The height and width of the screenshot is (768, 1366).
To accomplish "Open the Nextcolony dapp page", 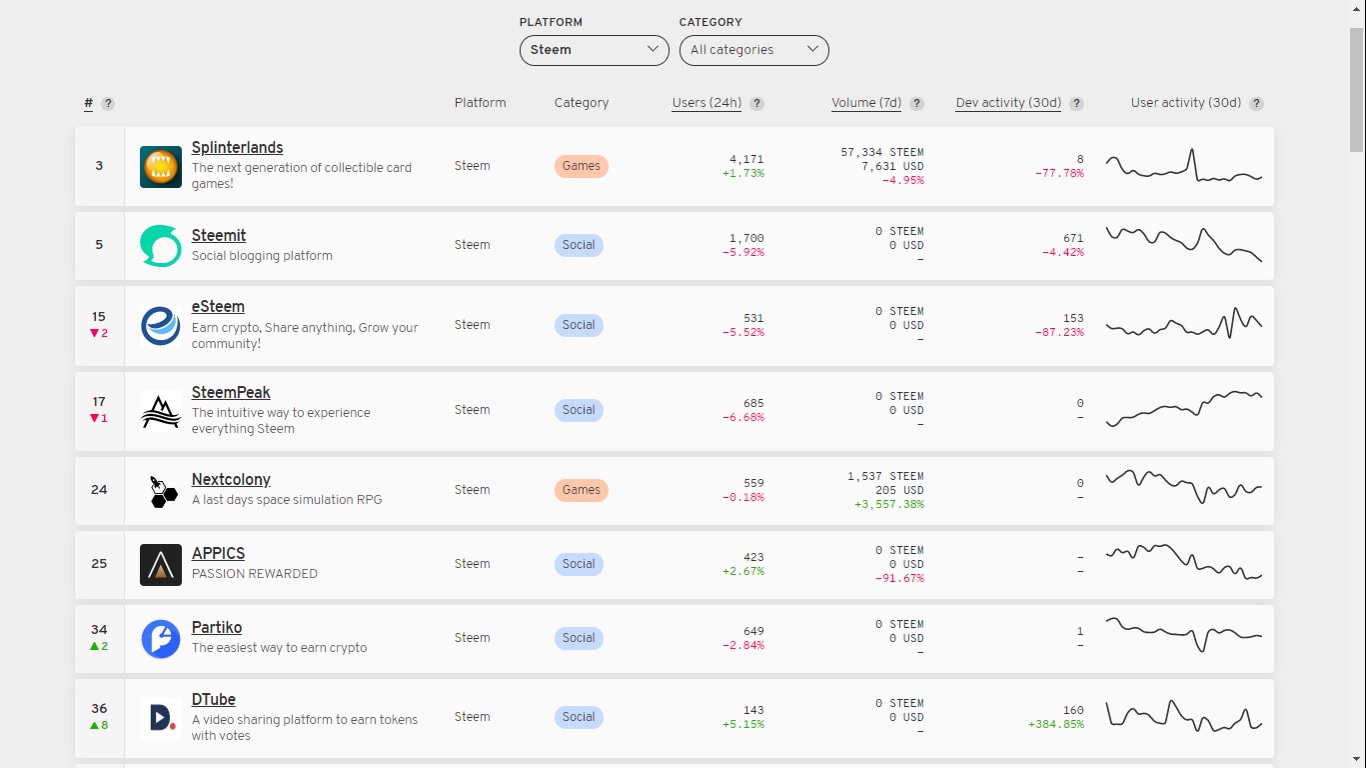I will (x=231, y=480).
